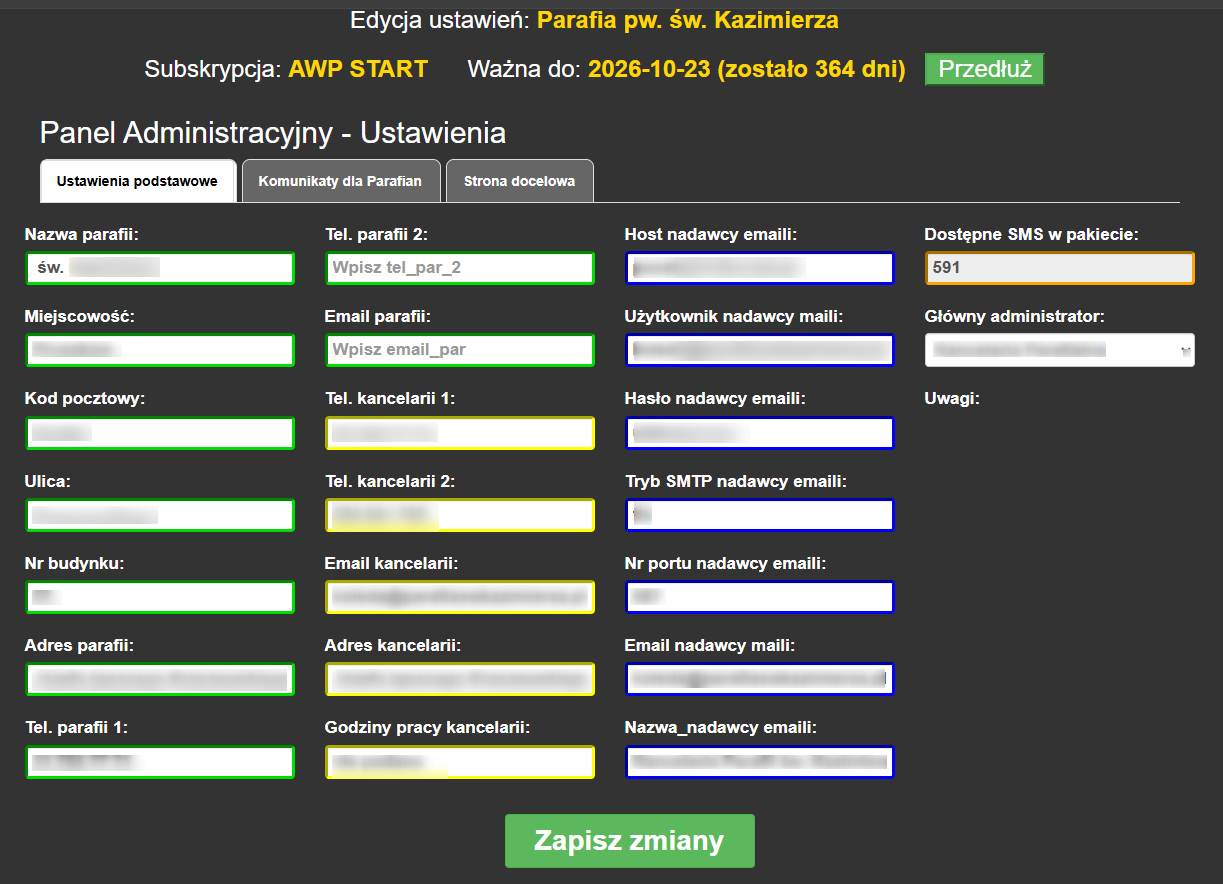
Task: Select the Ulica text field
Action: [x=160, y=515]
